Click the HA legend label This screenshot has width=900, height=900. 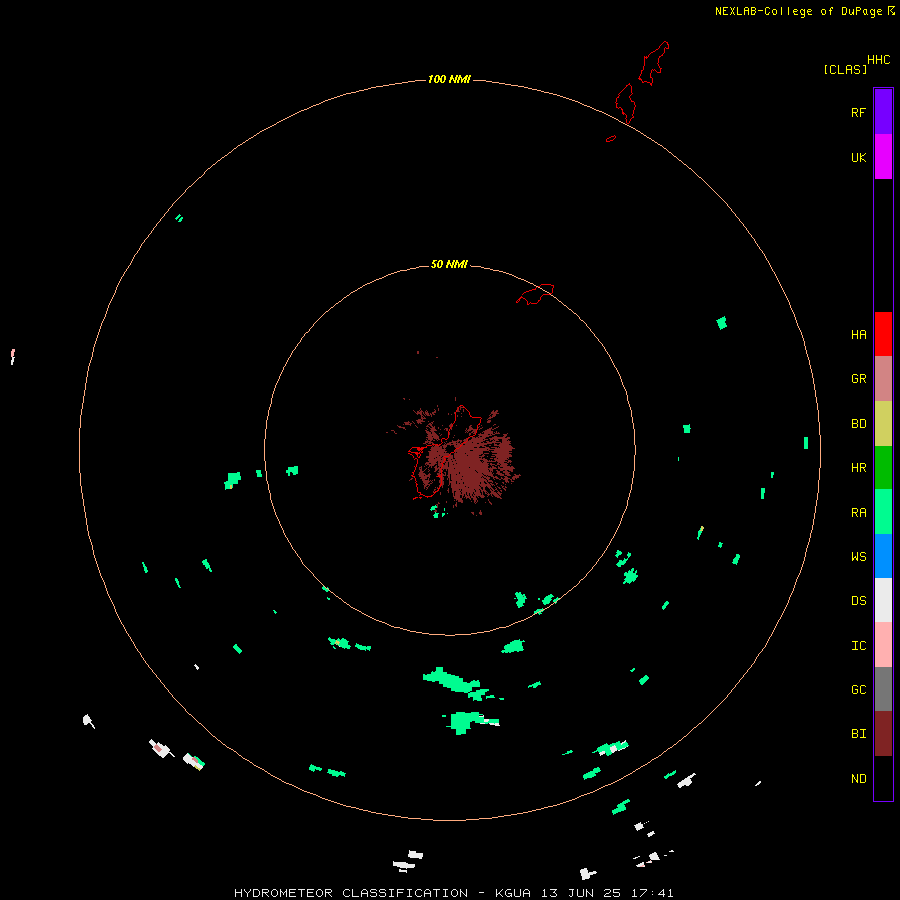click(x=859, y=335)
